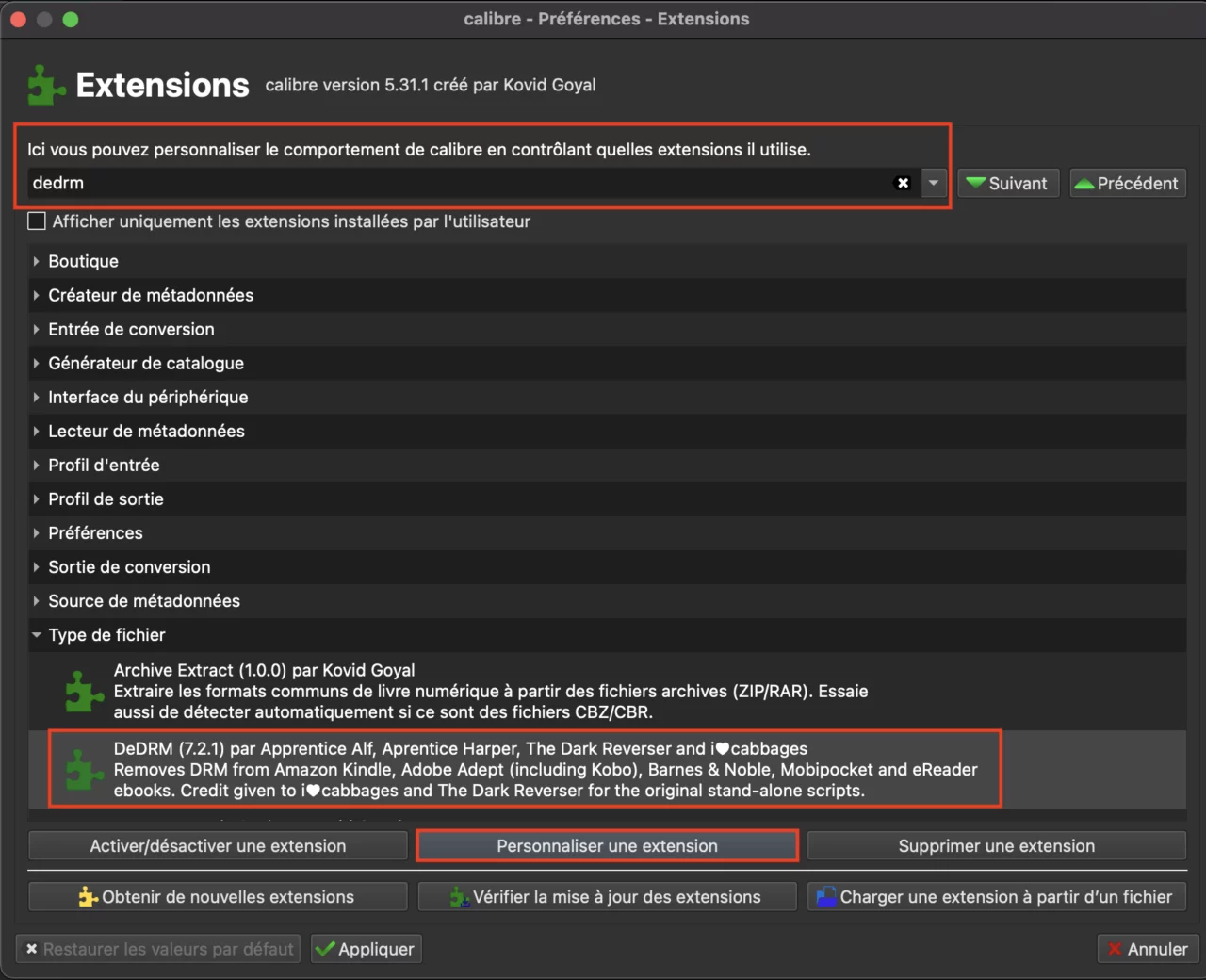Click the green full-screen window button
The width and height of the screenshot is (1206, 980).
71,19
